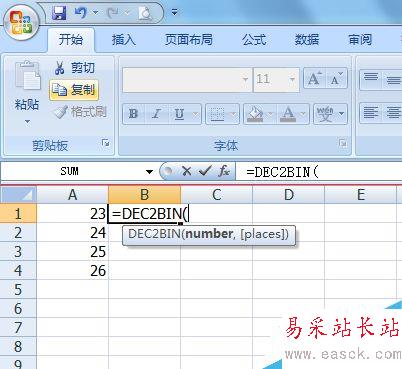Click the 剪切 cut button
Viewport: 402px width, 369px height.
(75, 68)
